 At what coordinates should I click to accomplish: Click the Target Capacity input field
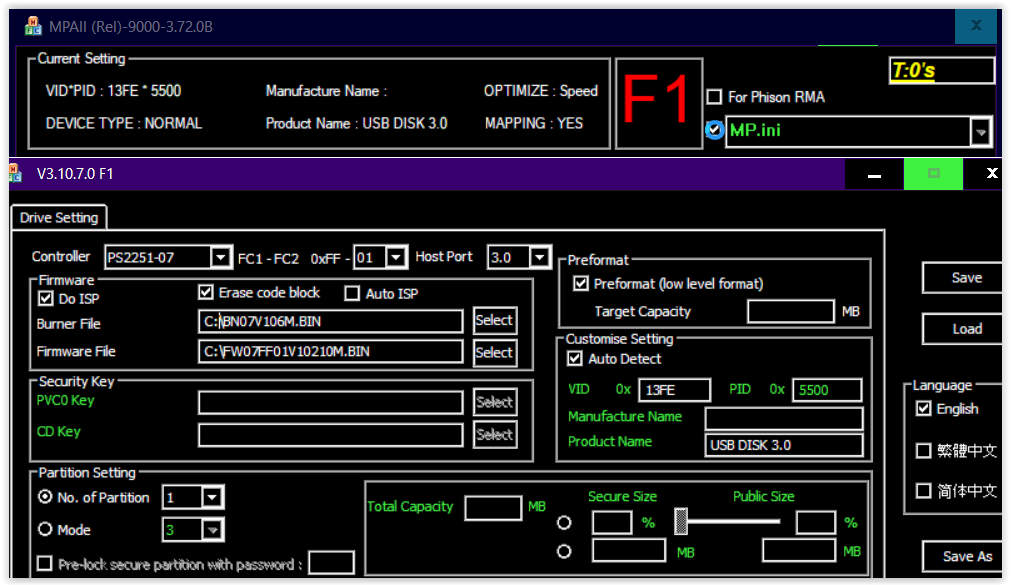click(x=791, y=312)
